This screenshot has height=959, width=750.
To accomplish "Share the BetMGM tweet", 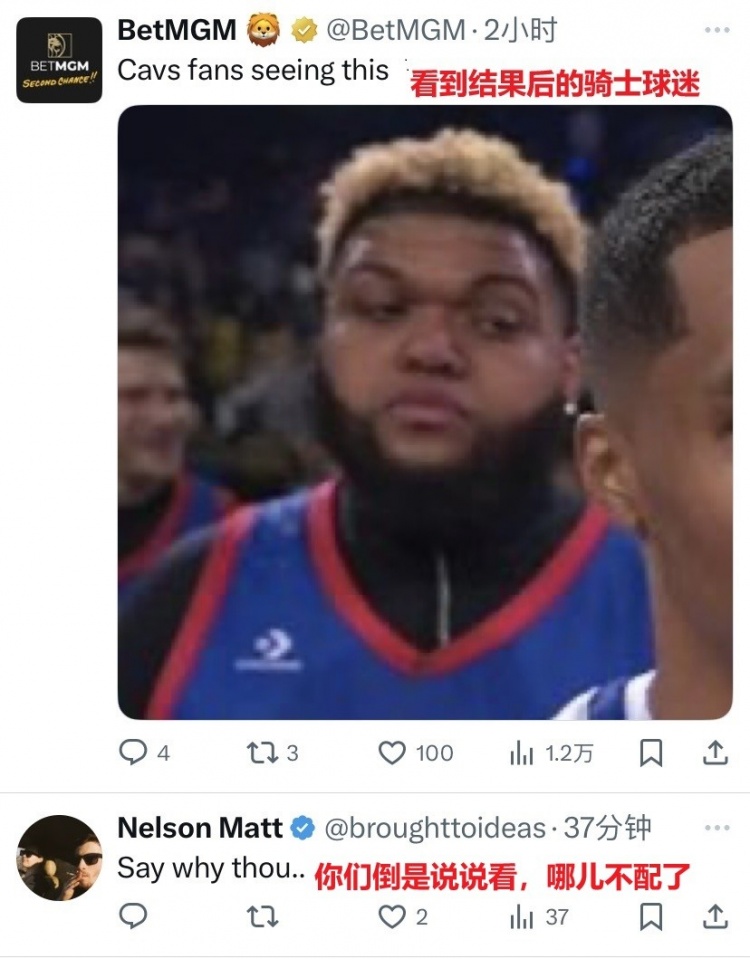I will [715, 753].
